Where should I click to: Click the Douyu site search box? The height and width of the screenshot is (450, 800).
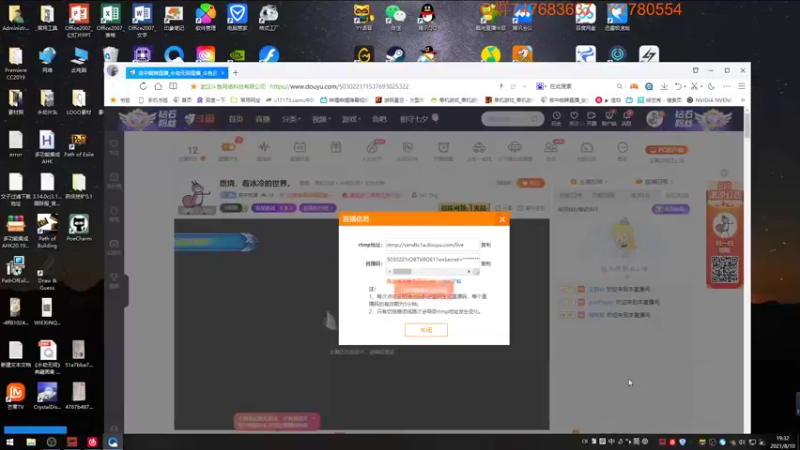click(512, 119)
